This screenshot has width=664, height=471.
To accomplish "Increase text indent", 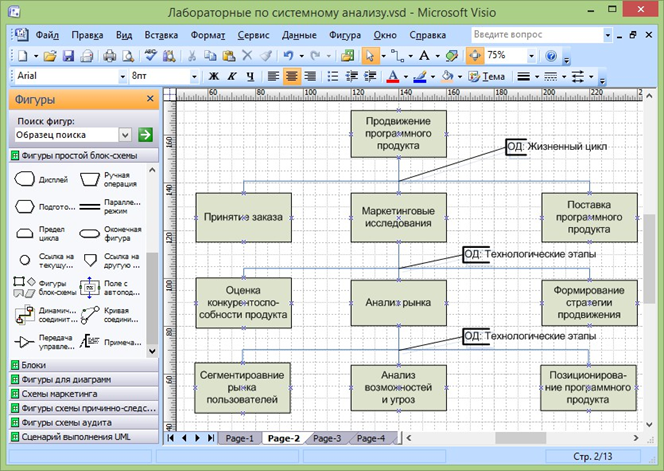I will pos(370,76).
